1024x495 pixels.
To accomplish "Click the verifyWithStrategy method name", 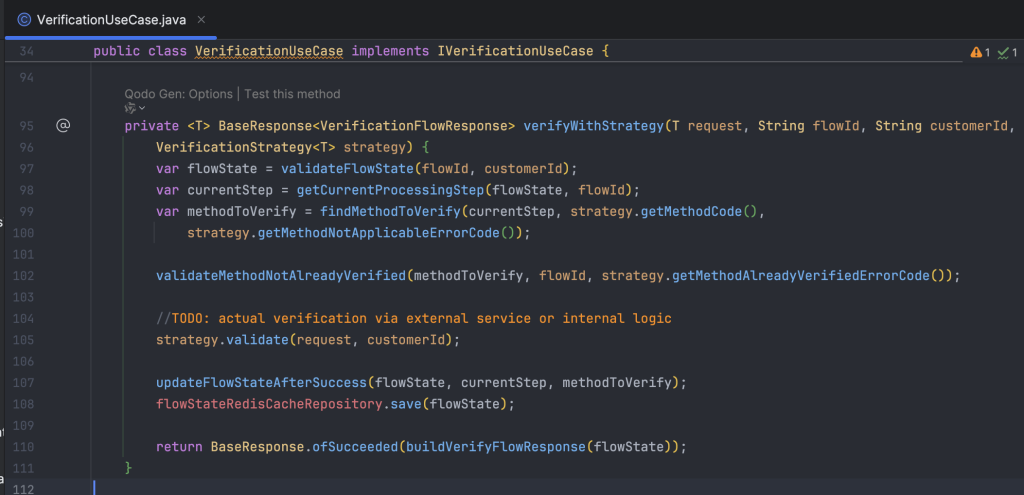I will (x=593, y=125).
